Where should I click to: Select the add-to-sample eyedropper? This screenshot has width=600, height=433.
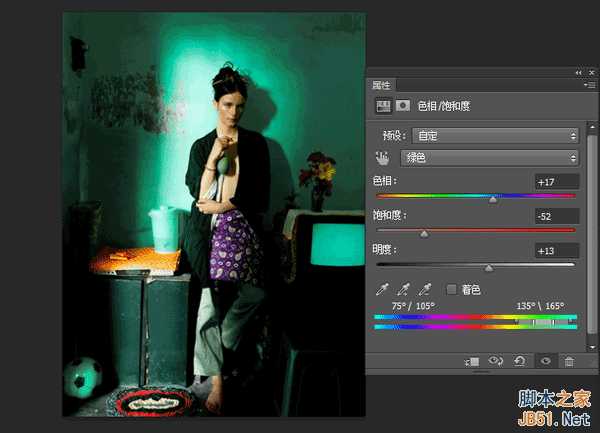pyautogui.click(x=403, y=289)
